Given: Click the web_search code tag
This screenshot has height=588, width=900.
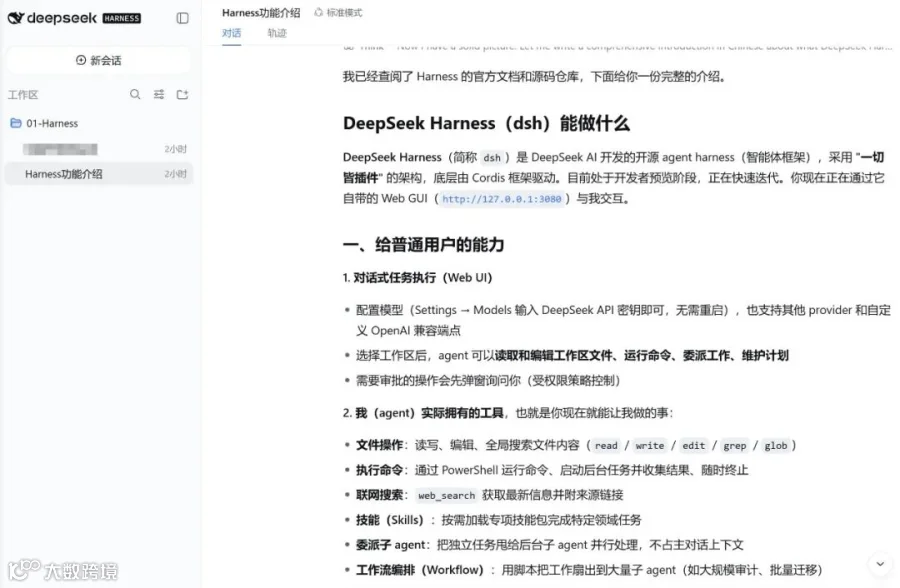Looking at the screenshot, I should coord(447,496).
